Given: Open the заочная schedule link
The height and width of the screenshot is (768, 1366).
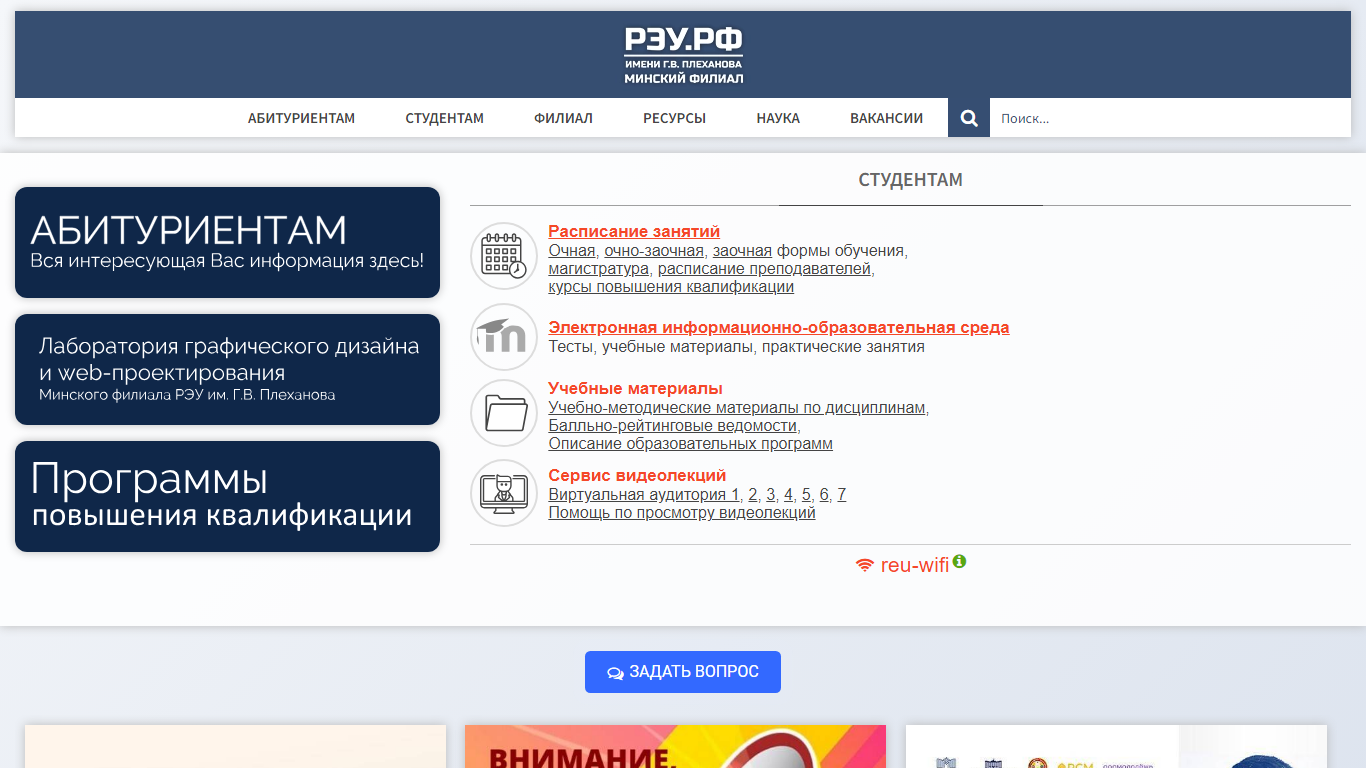Looking at the screenshot, I should (x=742, y=251).
